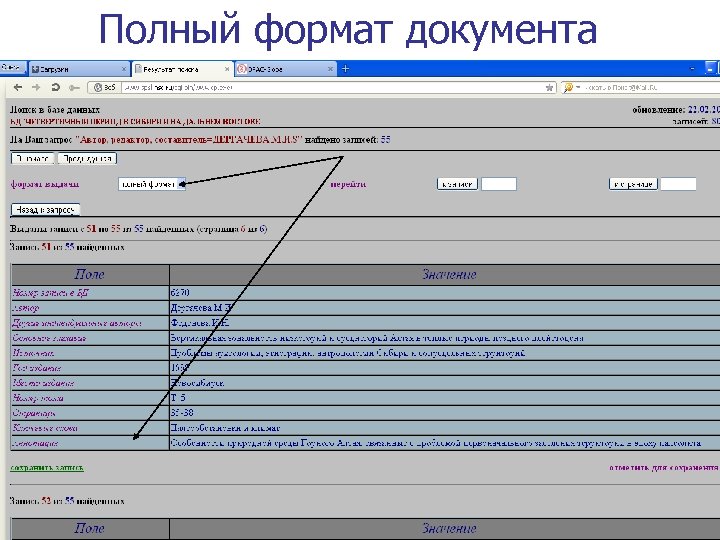Focus the page number field beside 'к странице'
The image size is (720, 540).
[678, 184]
